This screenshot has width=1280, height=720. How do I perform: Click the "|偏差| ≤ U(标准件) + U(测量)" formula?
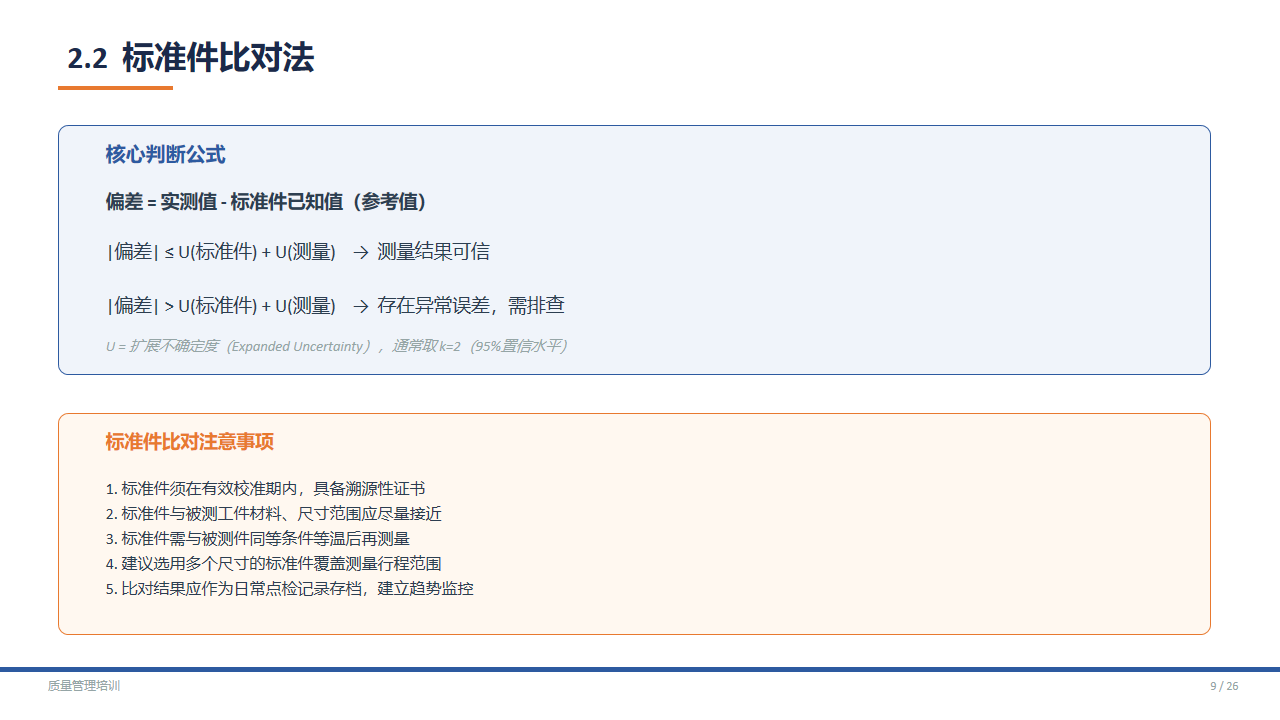(221, 252)
